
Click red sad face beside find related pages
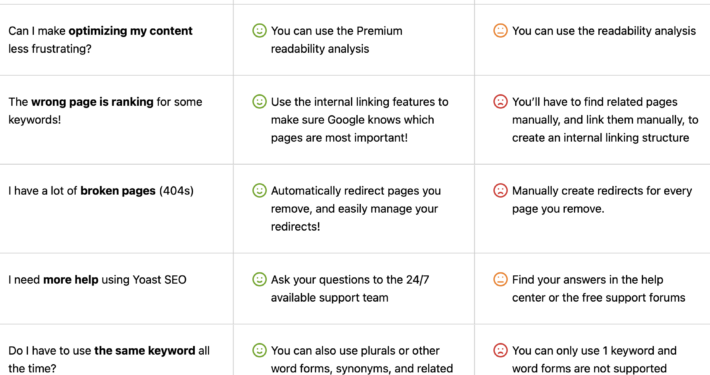tap(500, 101)
